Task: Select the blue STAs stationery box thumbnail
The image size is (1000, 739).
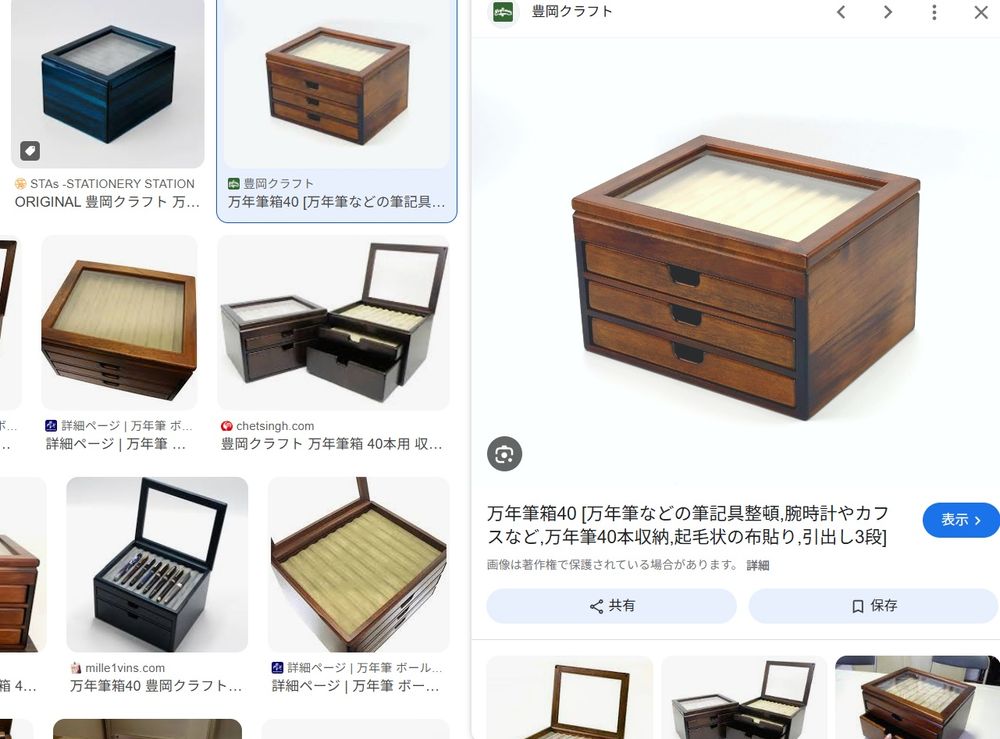Action: [108, 84]
